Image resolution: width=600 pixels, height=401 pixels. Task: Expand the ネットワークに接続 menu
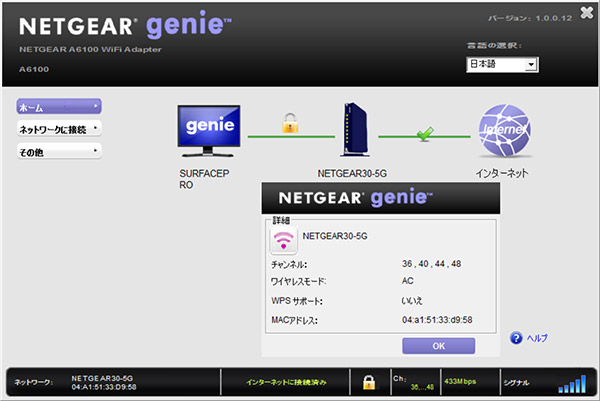click(x=59, y=128)
